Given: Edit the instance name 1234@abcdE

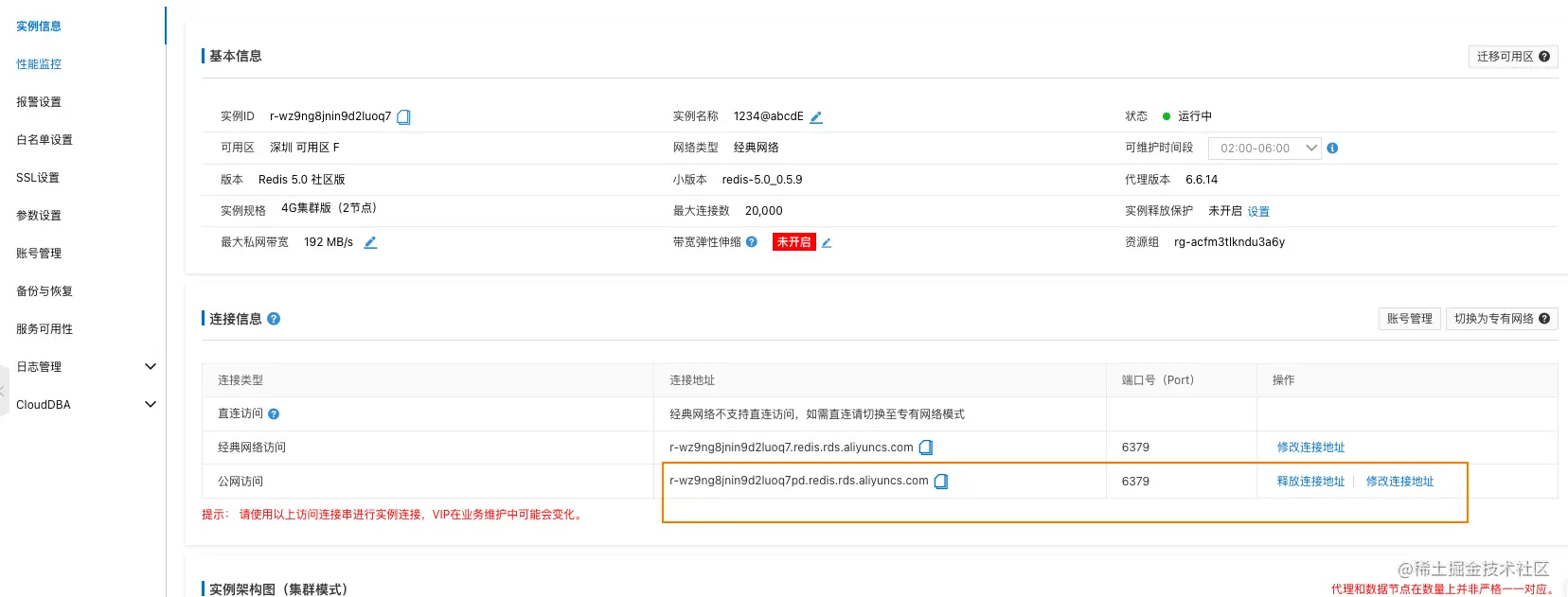Looking at the screenshot, I should click(x=816, y=117).
